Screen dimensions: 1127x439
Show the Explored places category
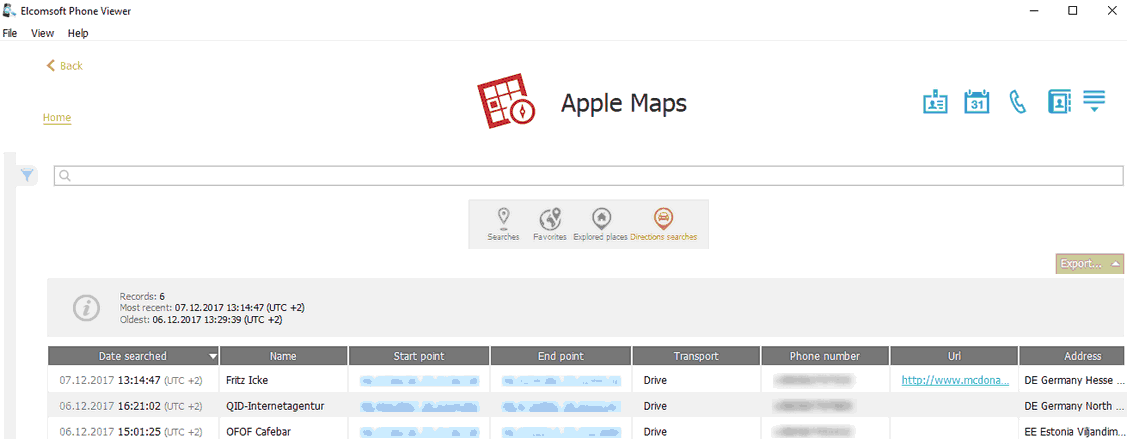pyautogui.click(x=600, y=224)
